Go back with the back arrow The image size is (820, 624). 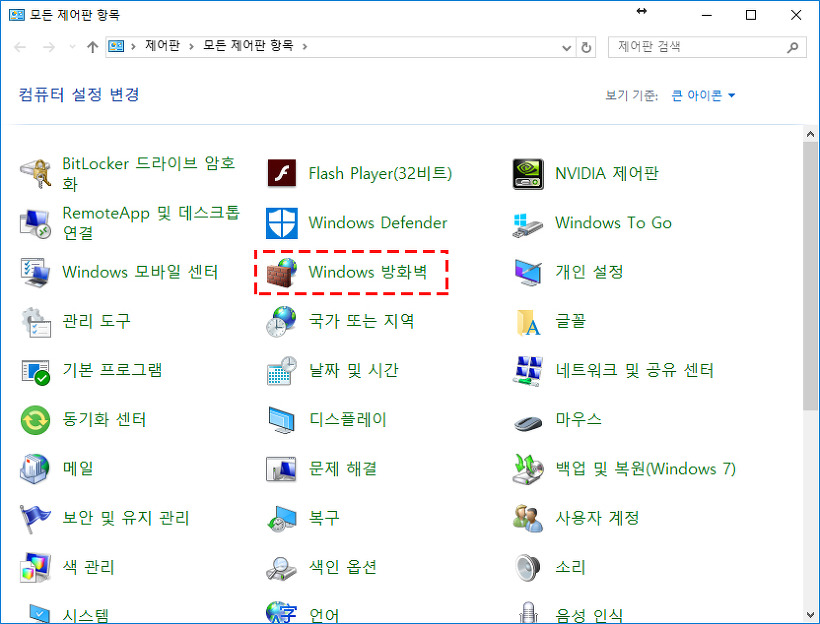click(x=20, y=48)
